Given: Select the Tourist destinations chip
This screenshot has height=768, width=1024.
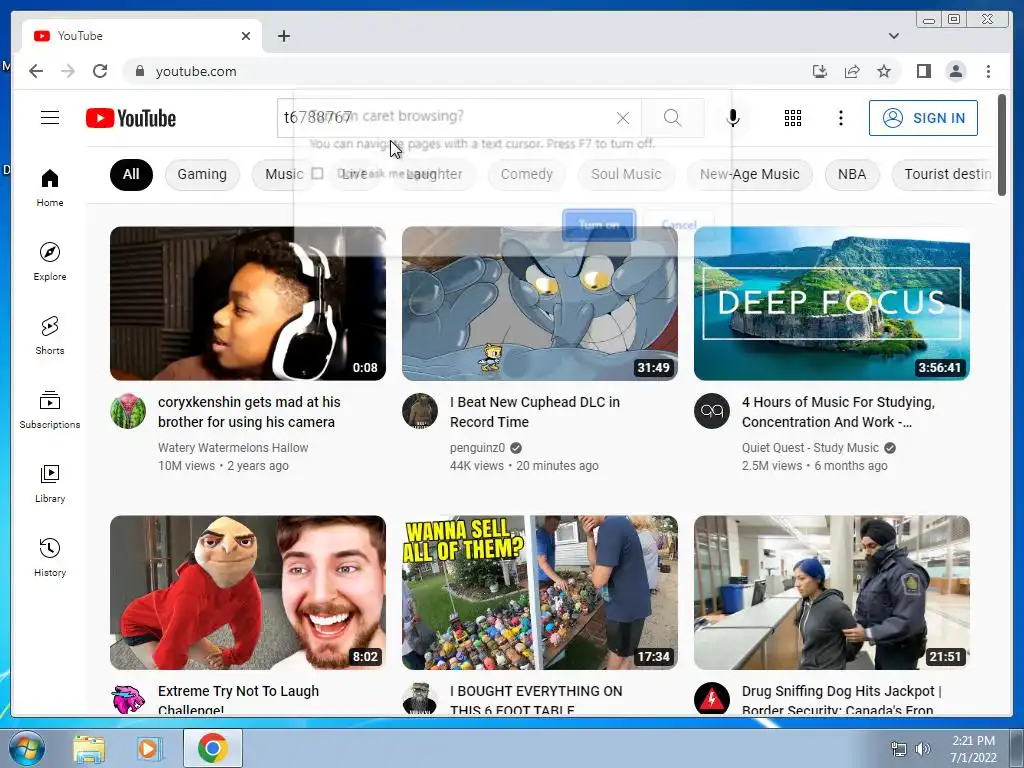Looking at the screenshot, I should pos(945,174).
